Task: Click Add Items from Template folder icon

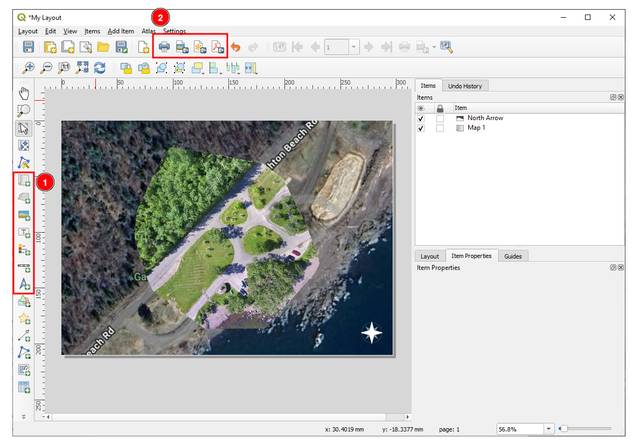Action: pyautogui.click(x=103, y=47)
